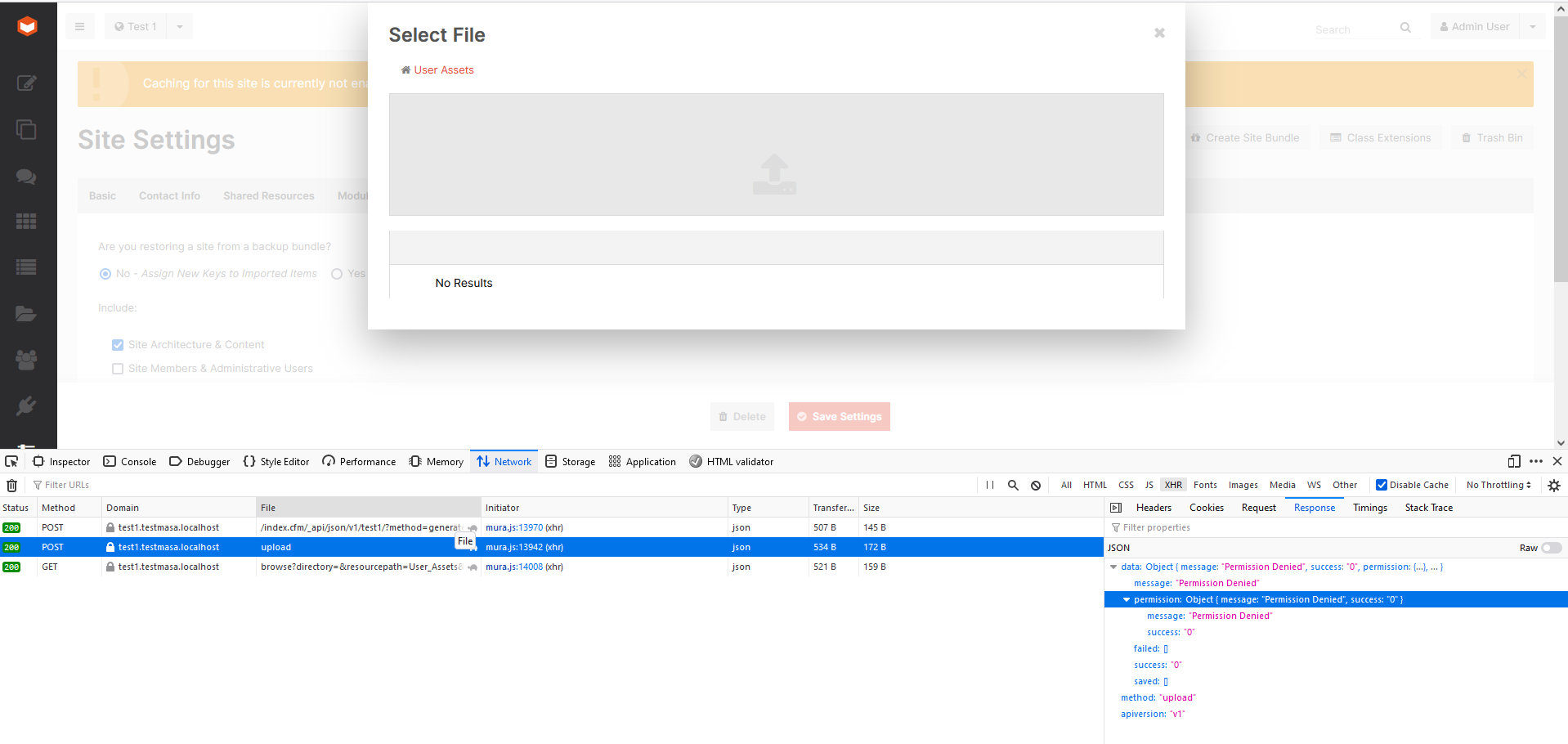This screenshot has height=744, width=1568.
Task: Click the Mura logo in the sidebar
Action: coord(28,27)
